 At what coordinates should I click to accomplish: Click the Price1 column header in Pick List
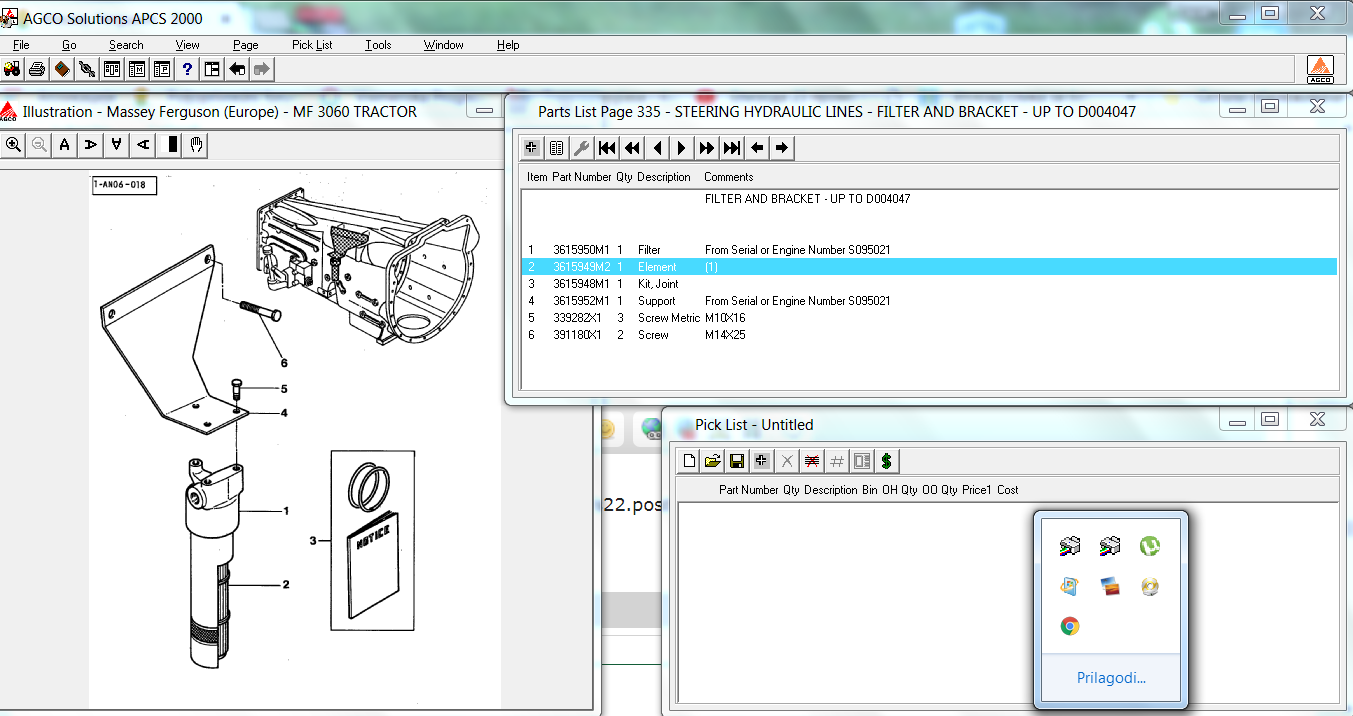pos(976,490)
